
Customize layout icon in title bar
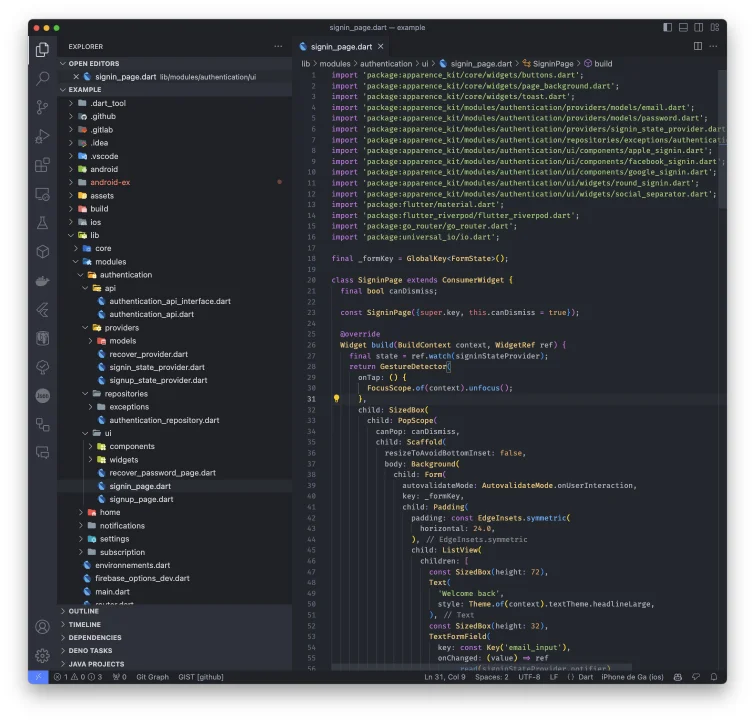pos(715,27)
